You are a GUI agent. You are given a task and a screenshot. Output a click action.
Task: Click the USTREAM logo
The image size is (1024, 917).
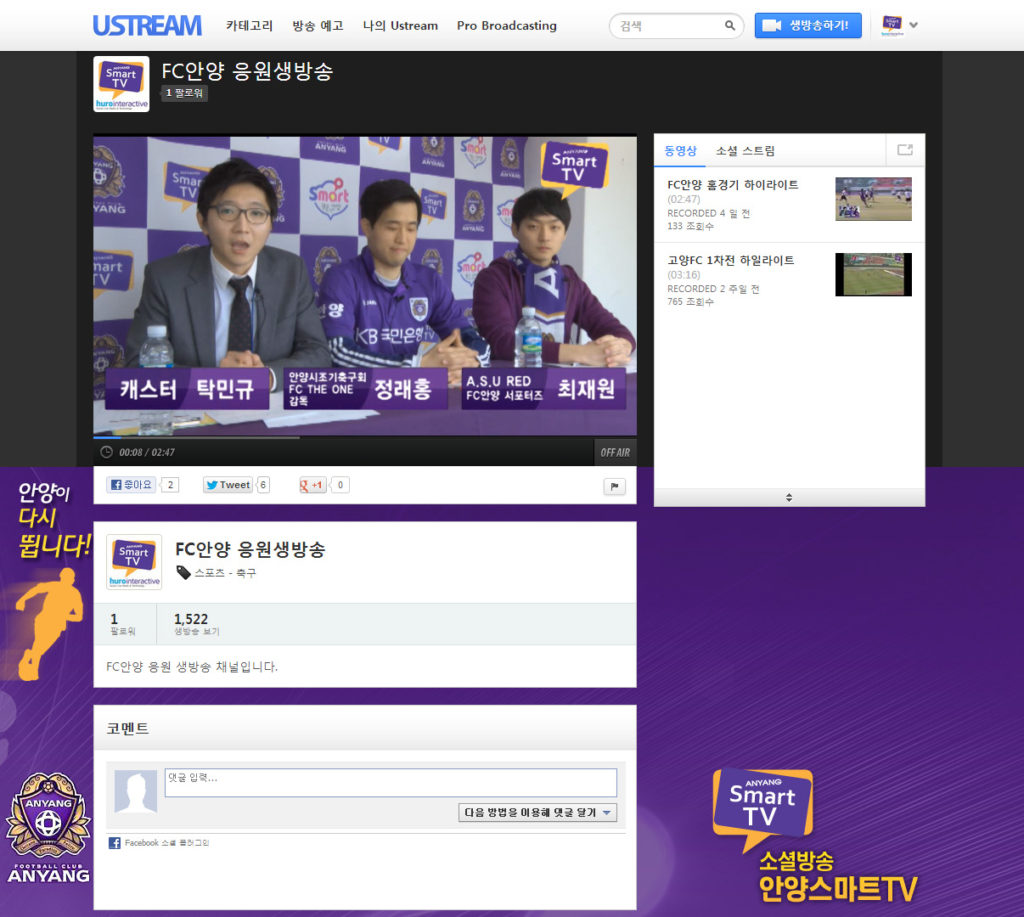pyautogui.click(x=147, y=25)
